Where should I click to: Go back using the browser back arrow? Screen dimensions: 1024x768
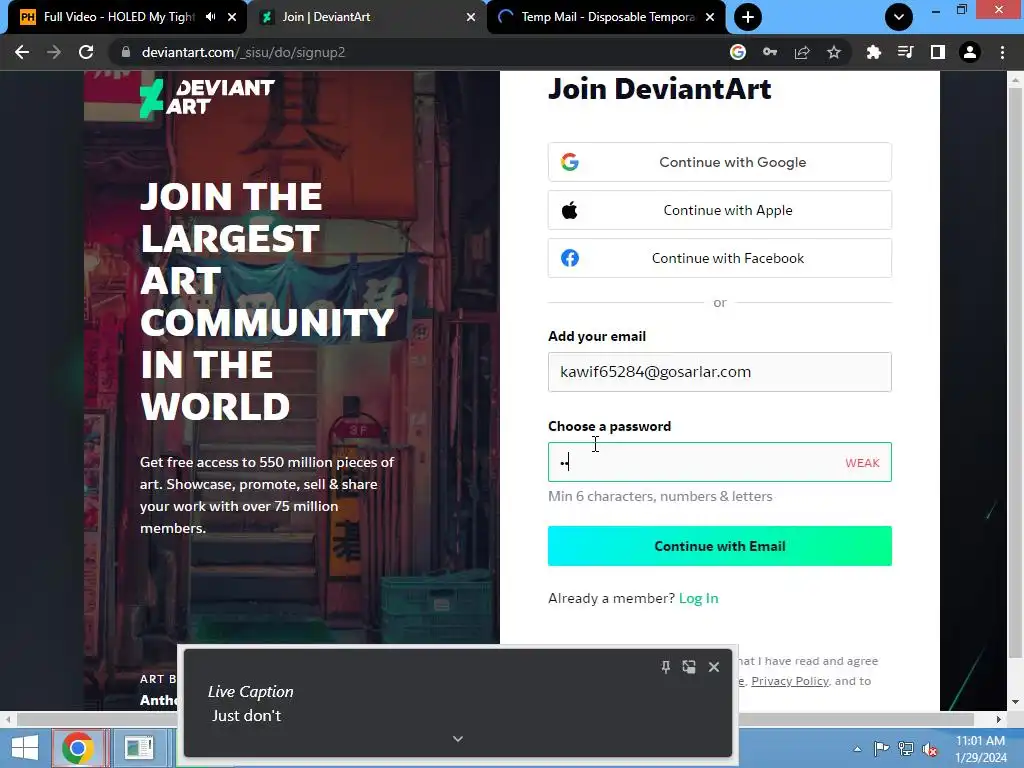coord(22,52)
